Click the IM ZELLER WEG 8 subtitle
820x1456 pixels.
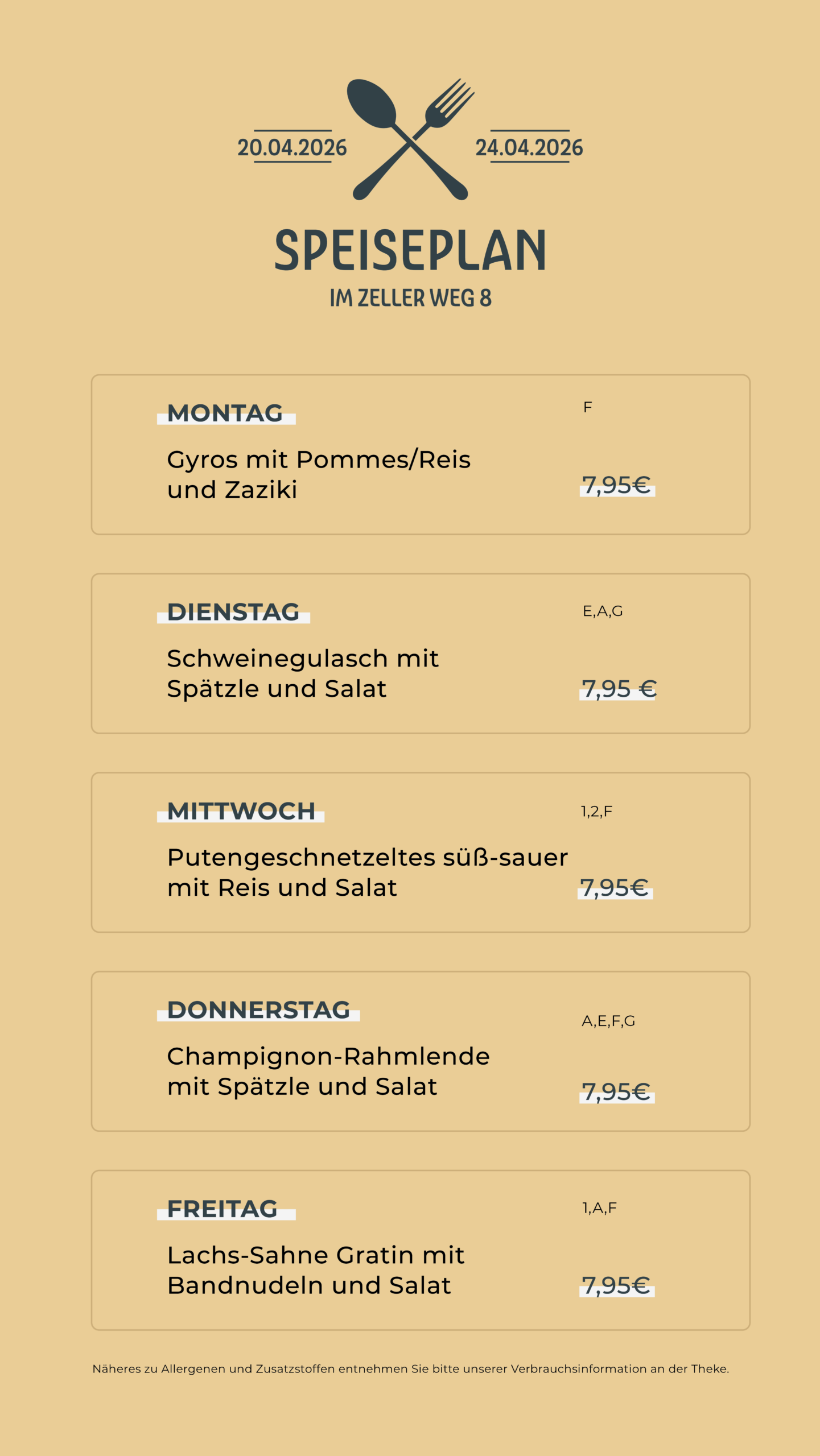(x=410, y=298)
